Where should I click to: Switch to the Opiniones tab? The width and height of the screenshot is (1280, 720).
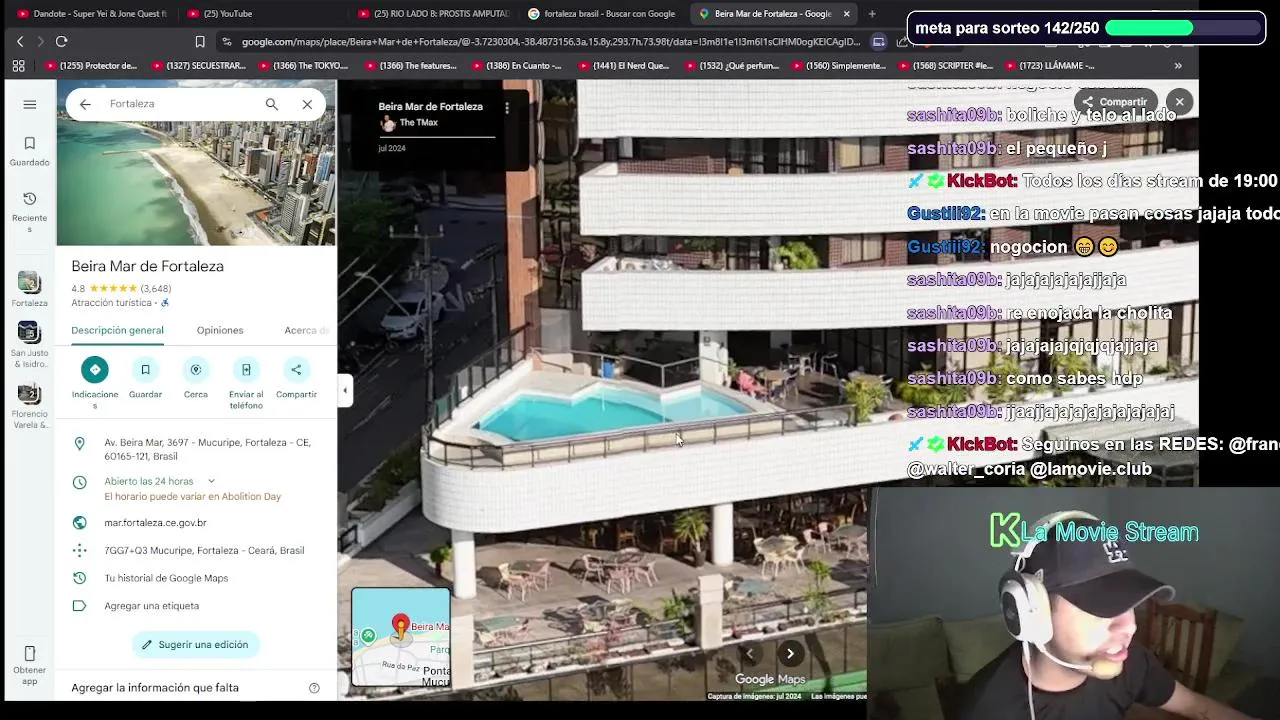(x=220, y=330)
